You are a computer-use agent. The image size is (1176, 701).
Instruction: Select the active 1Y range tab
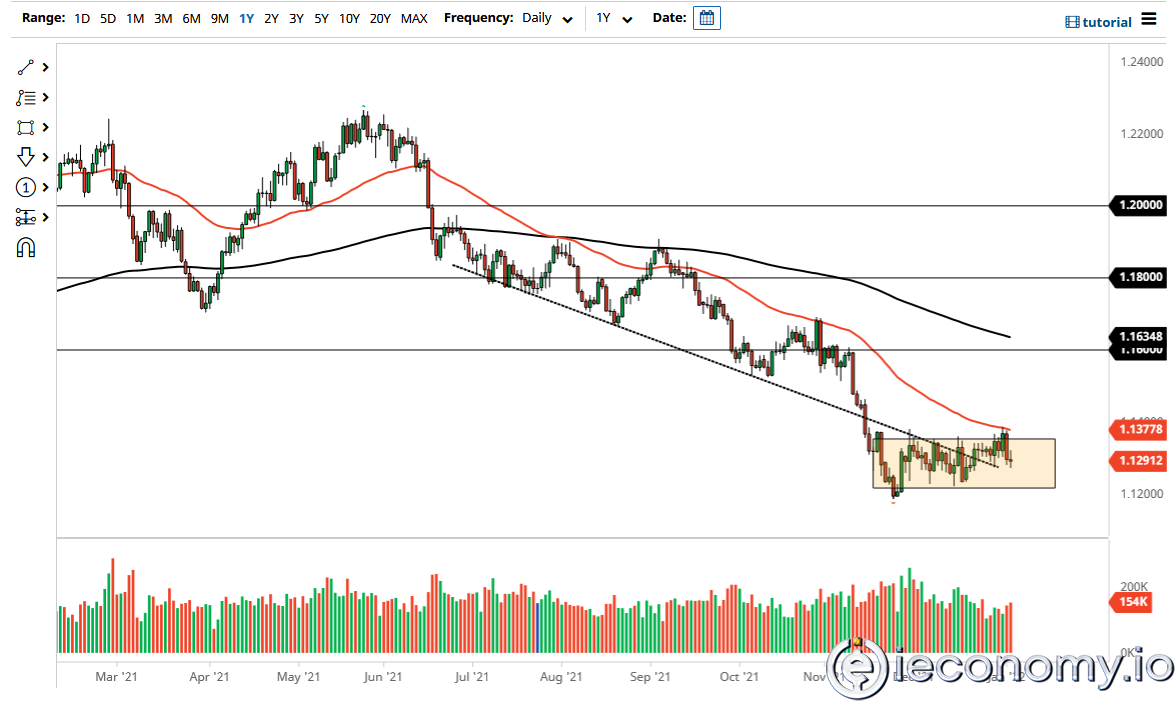click(246, 18)
